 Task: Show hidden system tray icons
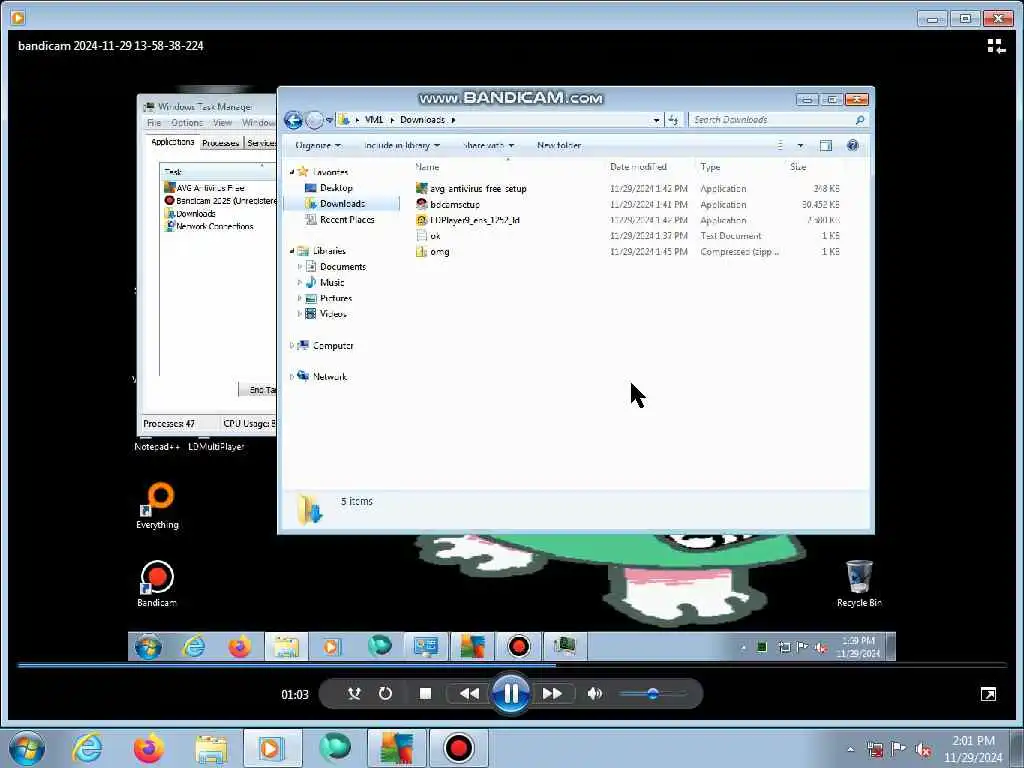tap(850, 749)
